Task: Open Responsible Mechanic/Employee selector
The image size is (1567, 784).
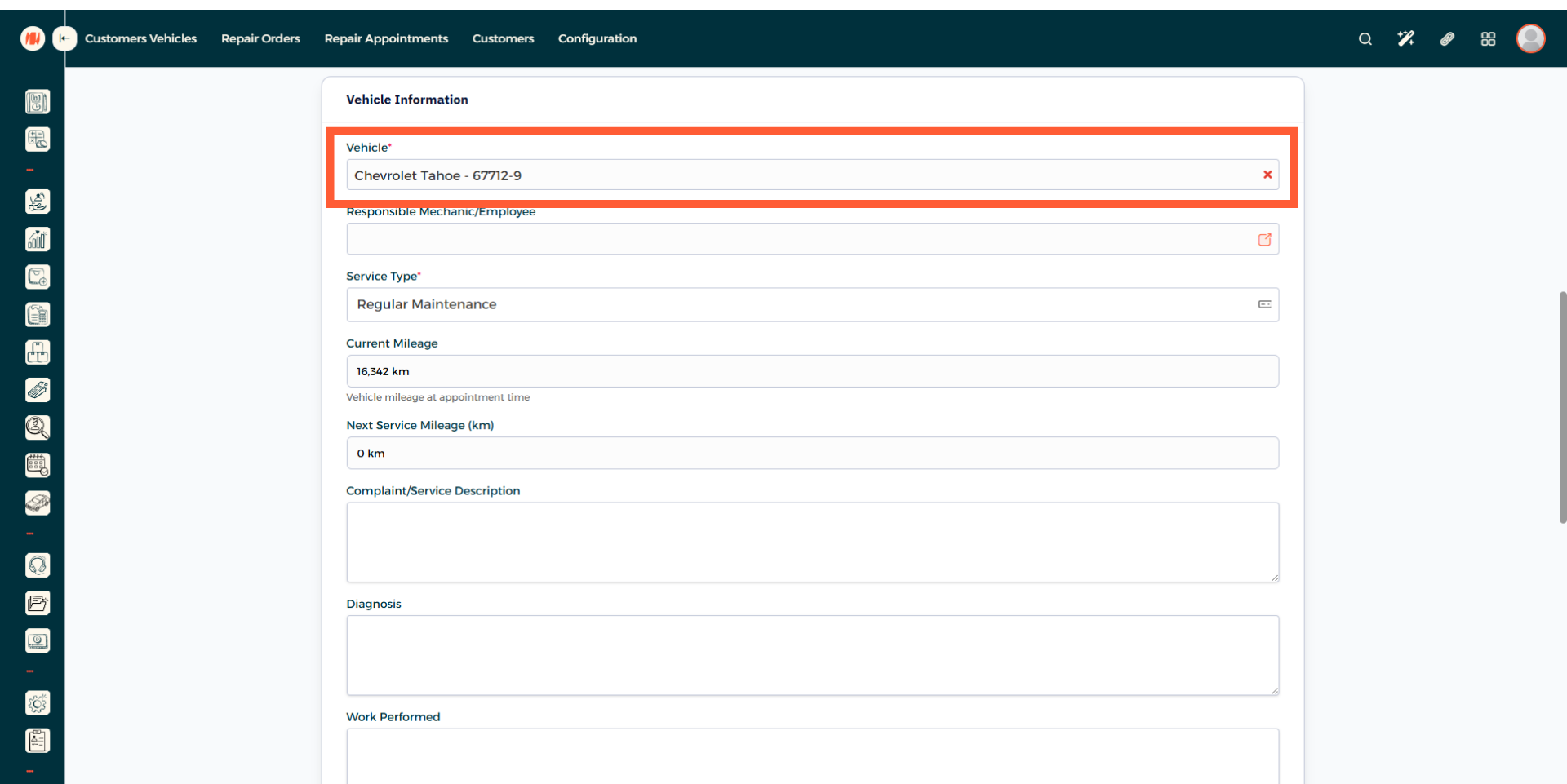Action: coord(1264,240)
